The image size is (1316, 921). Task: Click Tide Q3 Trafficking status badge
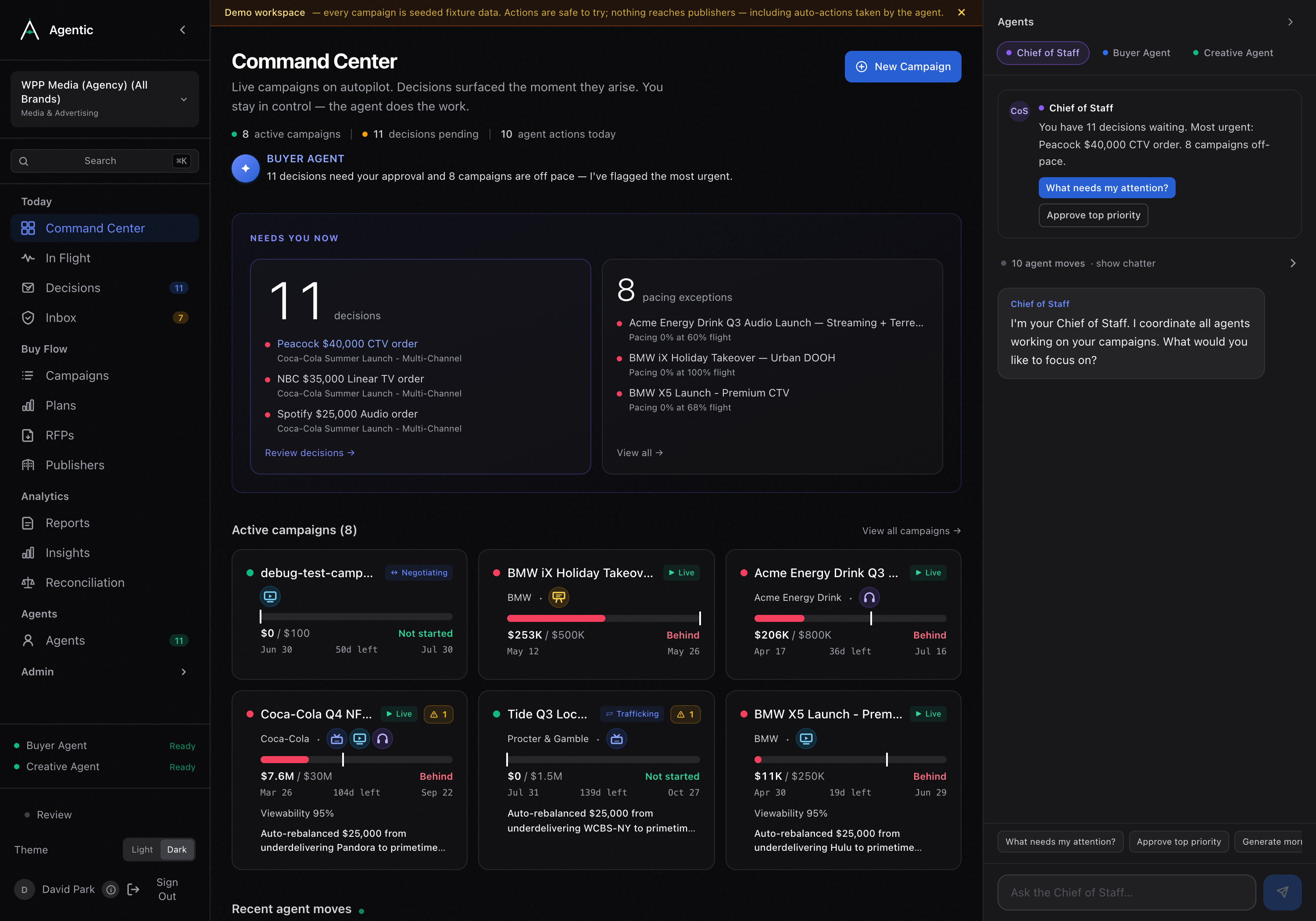pos(632,714)
